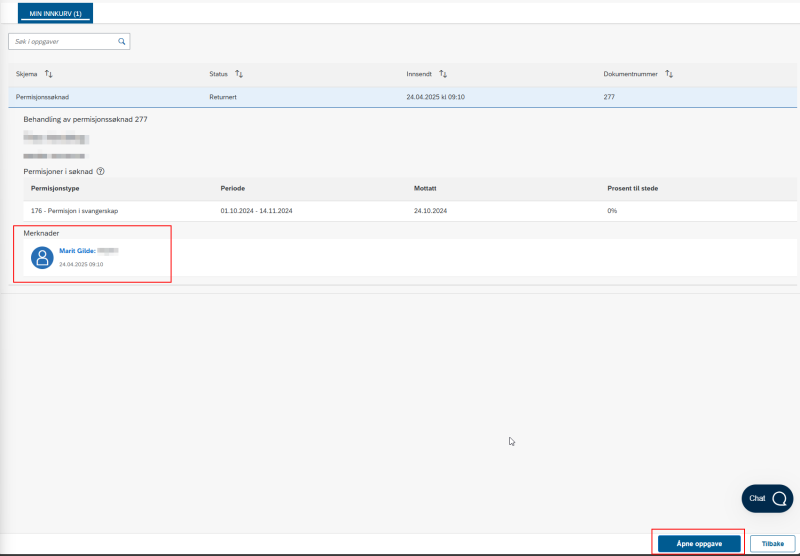The height and width of the screenshot is (556, 800).
Task: Open the MIN INNKURV (1) tab
Action: (55, 13)
